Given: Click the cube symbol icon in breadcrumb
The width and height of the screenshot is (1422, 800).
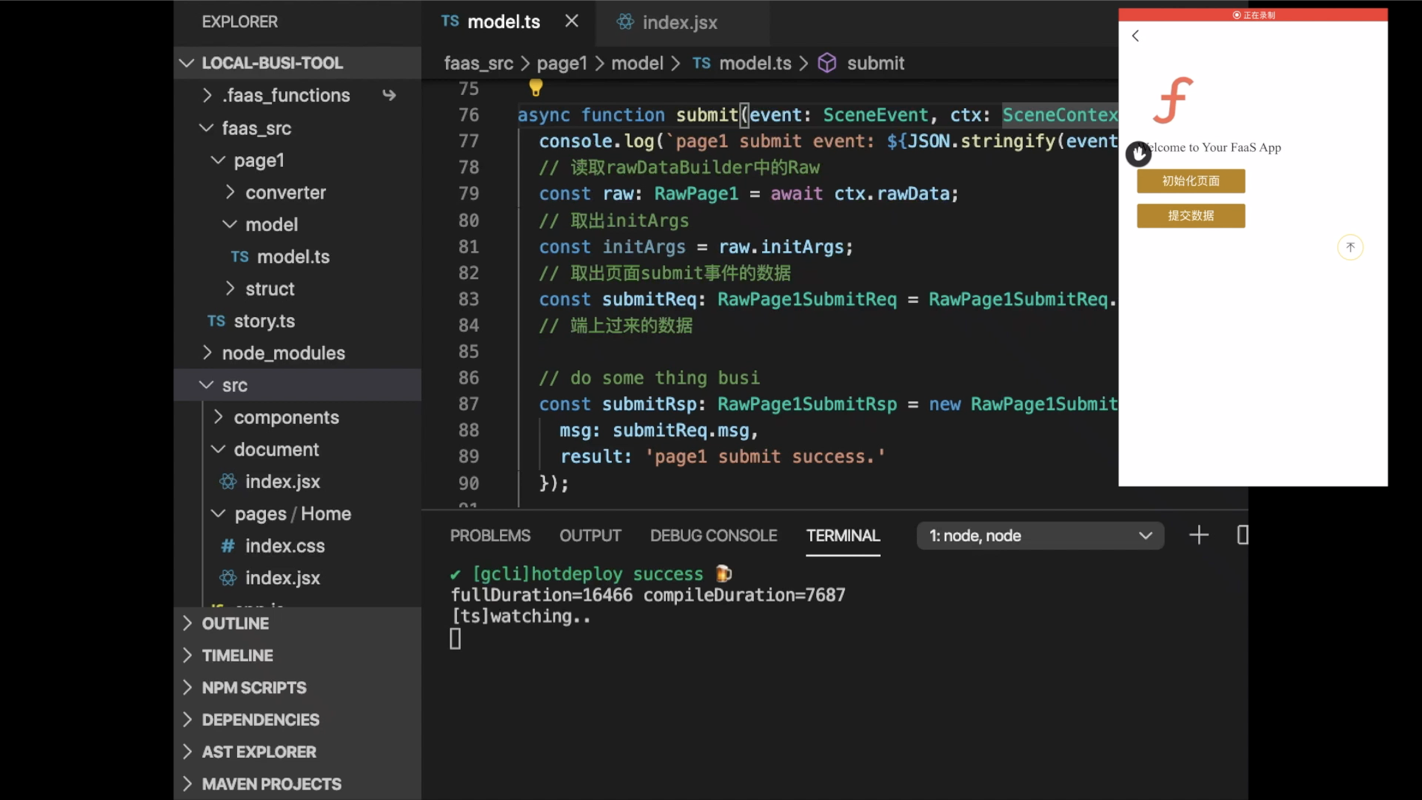Looking at the screenshot, I should (827, 63).
